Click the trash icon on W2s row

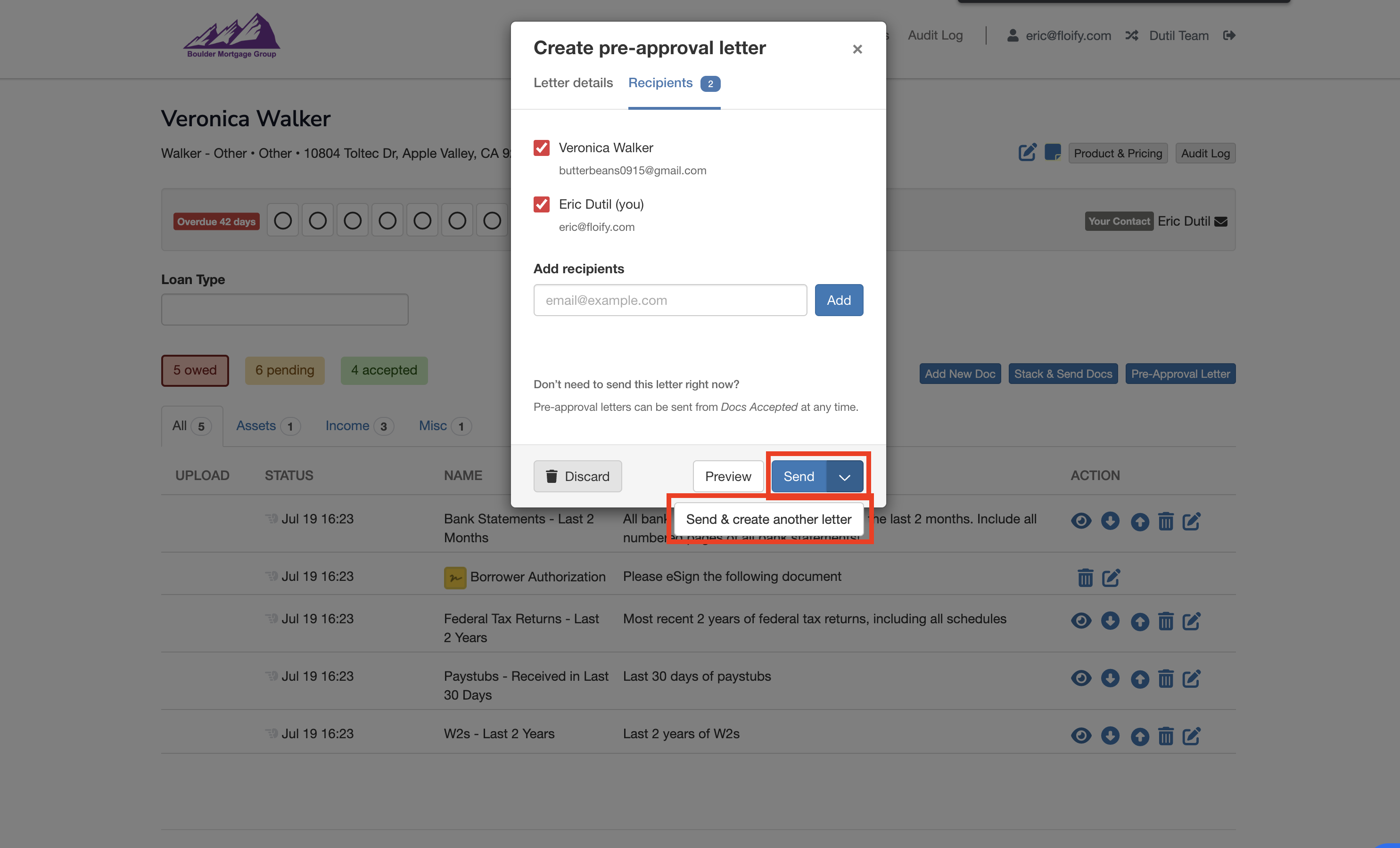click(1165, 735)
